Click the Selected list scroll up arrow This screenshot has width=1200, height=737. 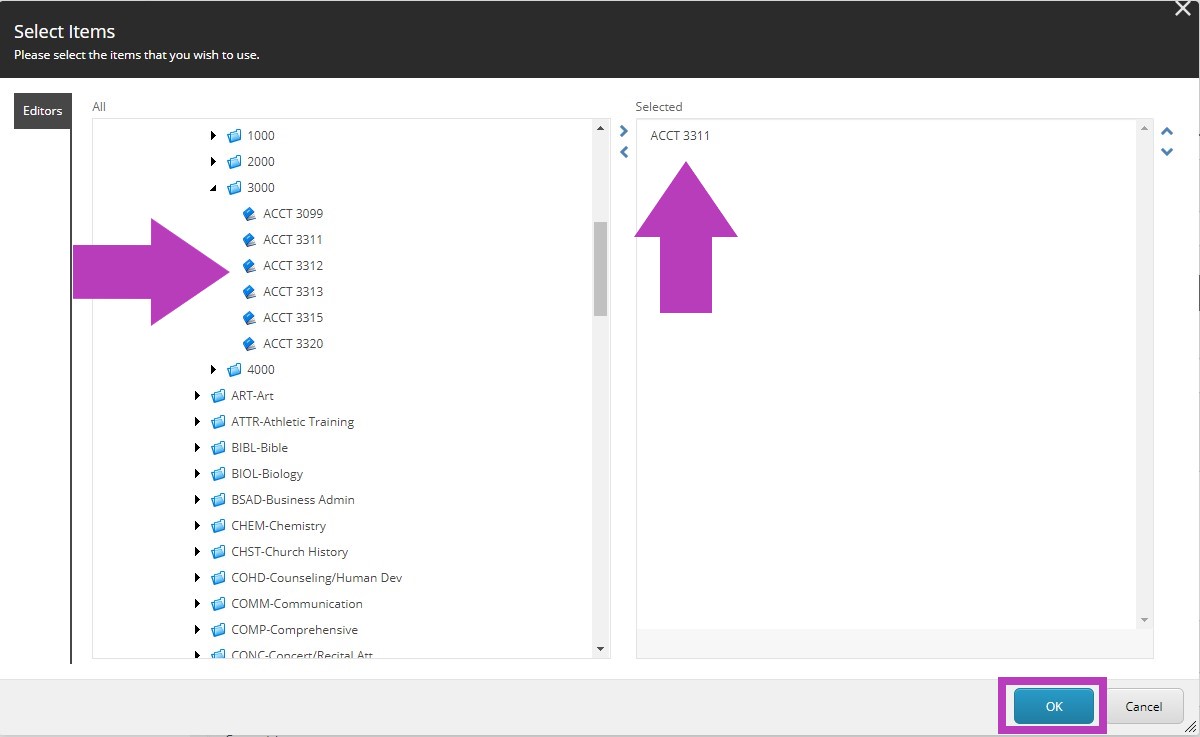tap(1145, 128)
